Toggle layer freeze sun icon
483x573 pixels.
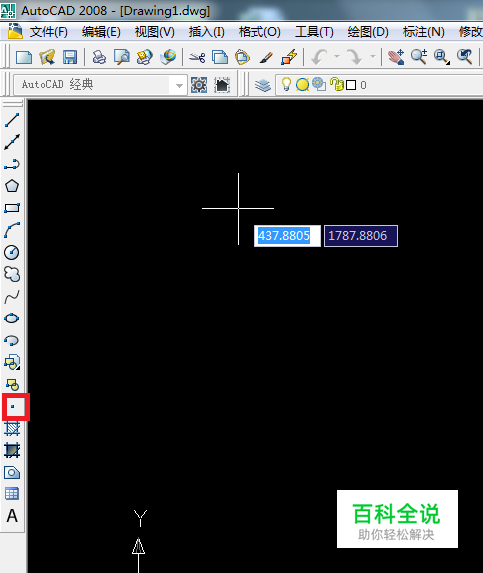point(302,84)
